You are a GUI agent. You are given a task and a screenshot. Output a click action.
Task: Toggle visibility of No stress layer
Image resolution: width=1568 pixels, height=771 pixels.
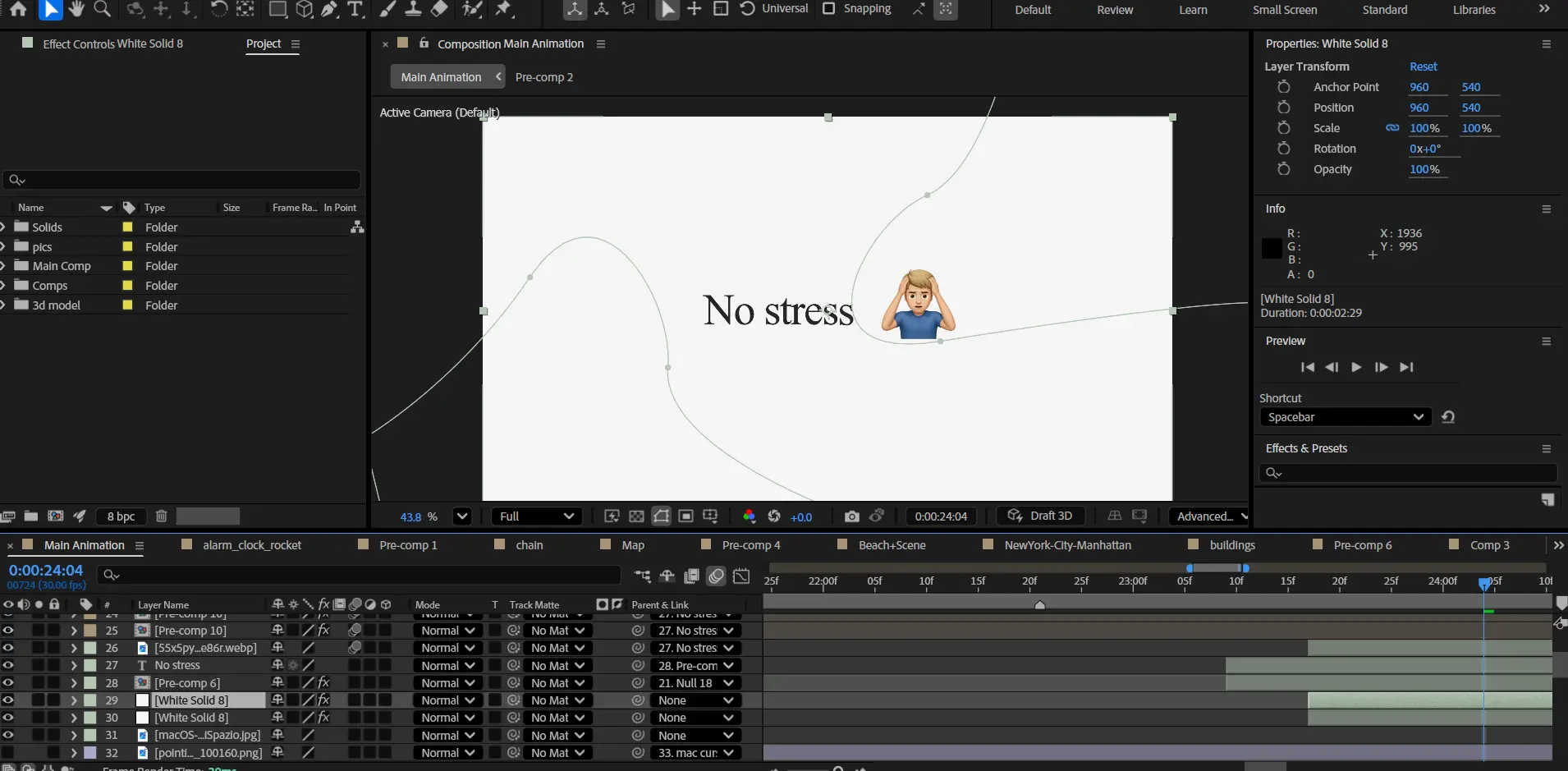coord(8,665)
